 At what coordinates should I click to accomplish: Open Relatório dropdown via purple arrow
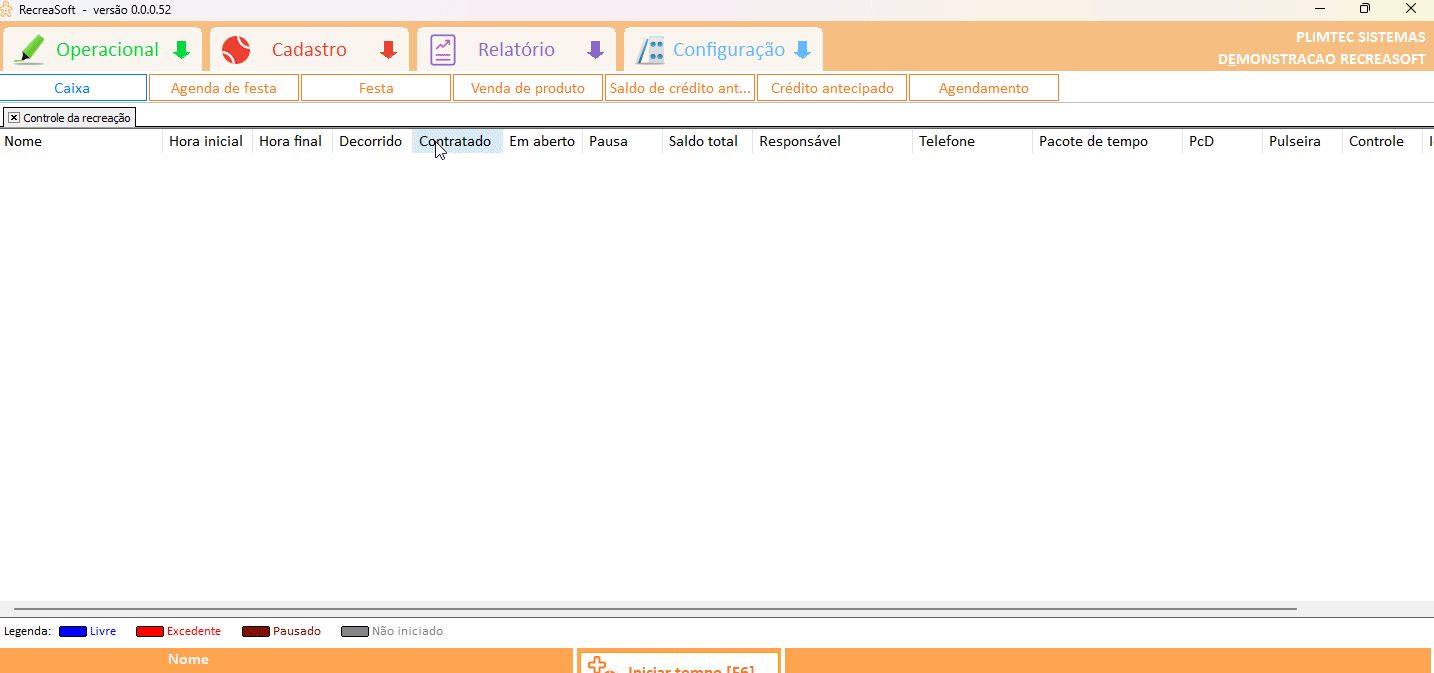[x=595, y=50]
